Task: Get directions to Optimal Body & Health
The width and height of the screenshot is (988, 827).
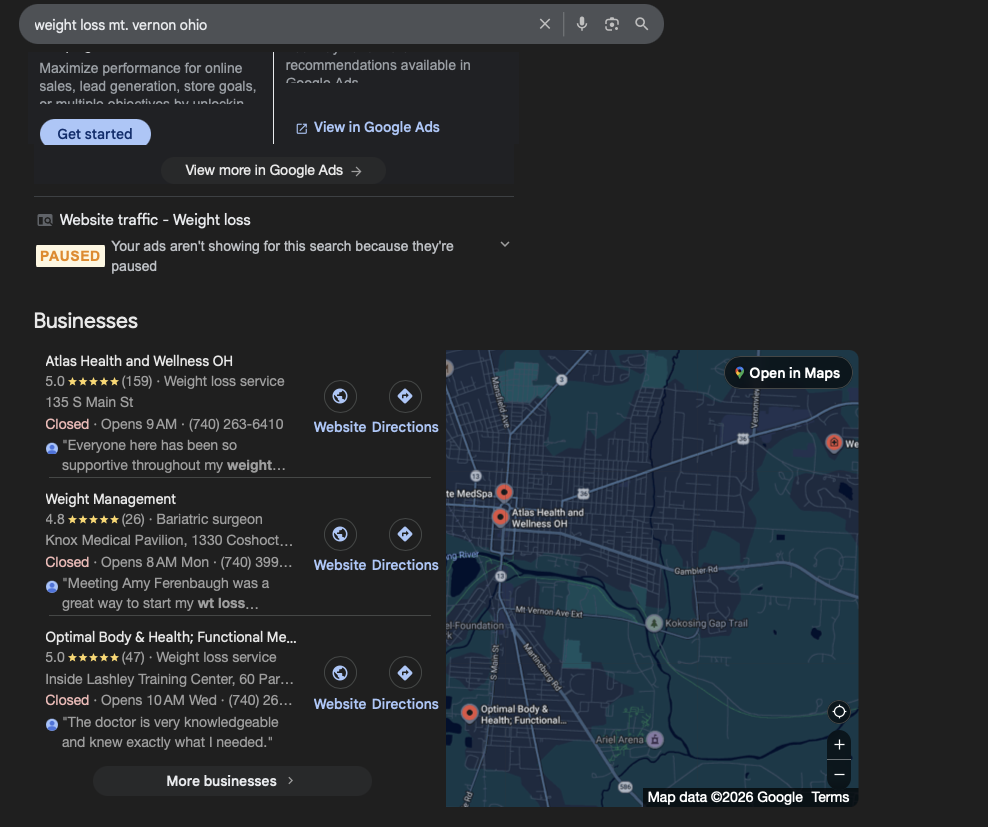Action: click(405, 674)
